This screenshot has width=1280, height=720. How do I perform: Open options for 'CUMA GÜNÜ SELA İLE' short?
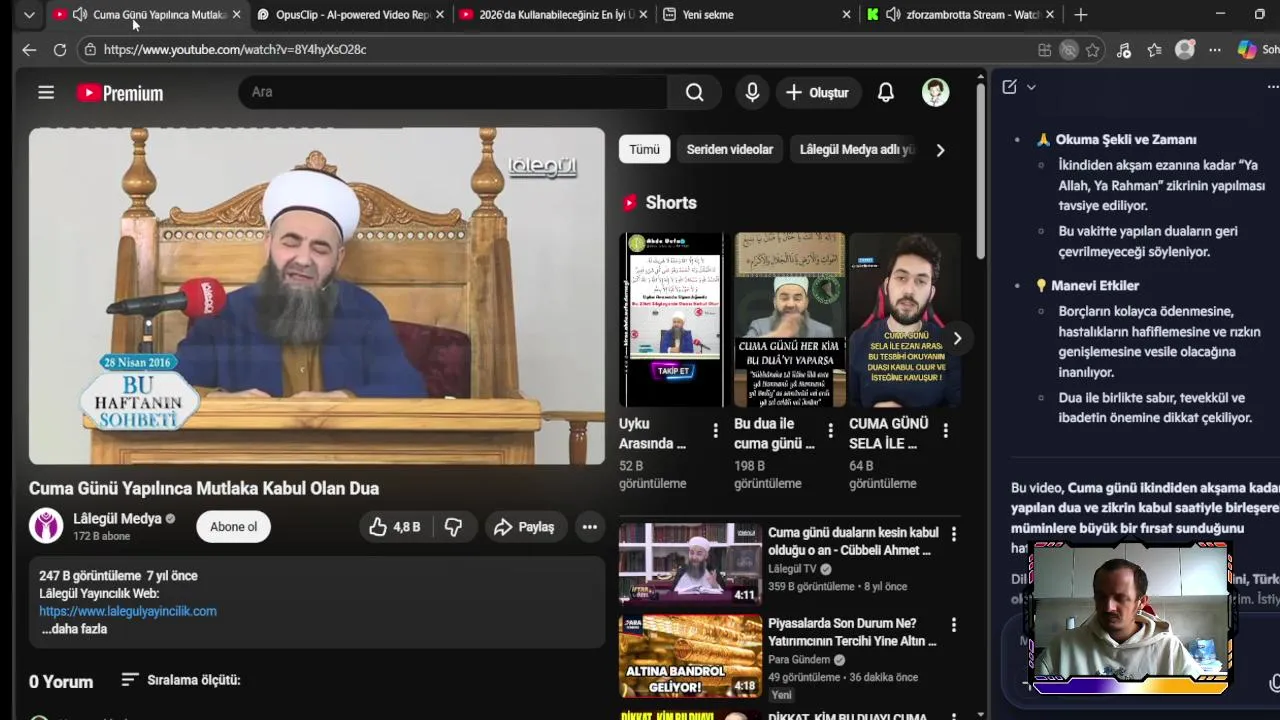945,431
